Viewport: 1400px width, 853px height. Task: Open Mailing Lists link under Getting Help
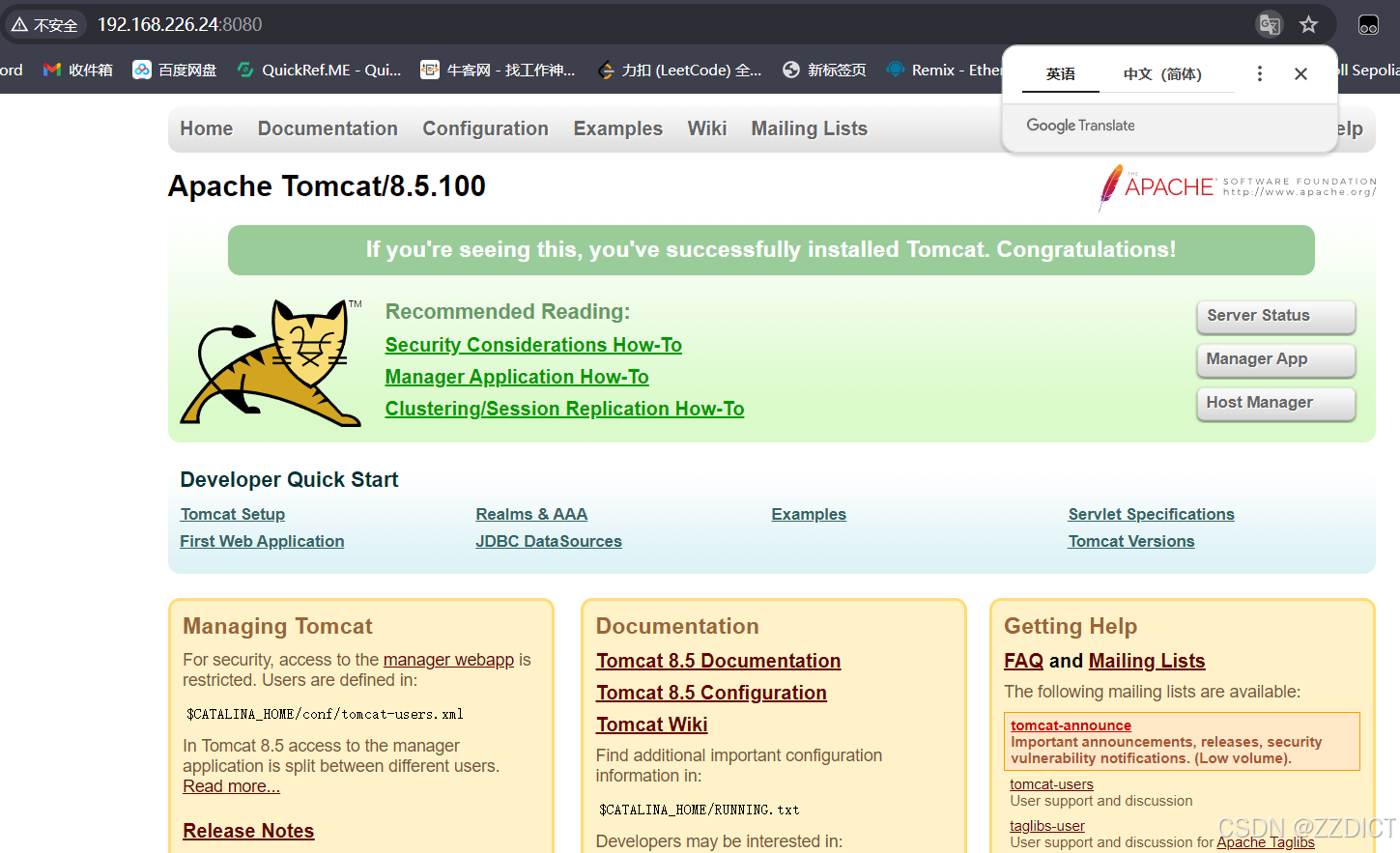point(1147,661)
